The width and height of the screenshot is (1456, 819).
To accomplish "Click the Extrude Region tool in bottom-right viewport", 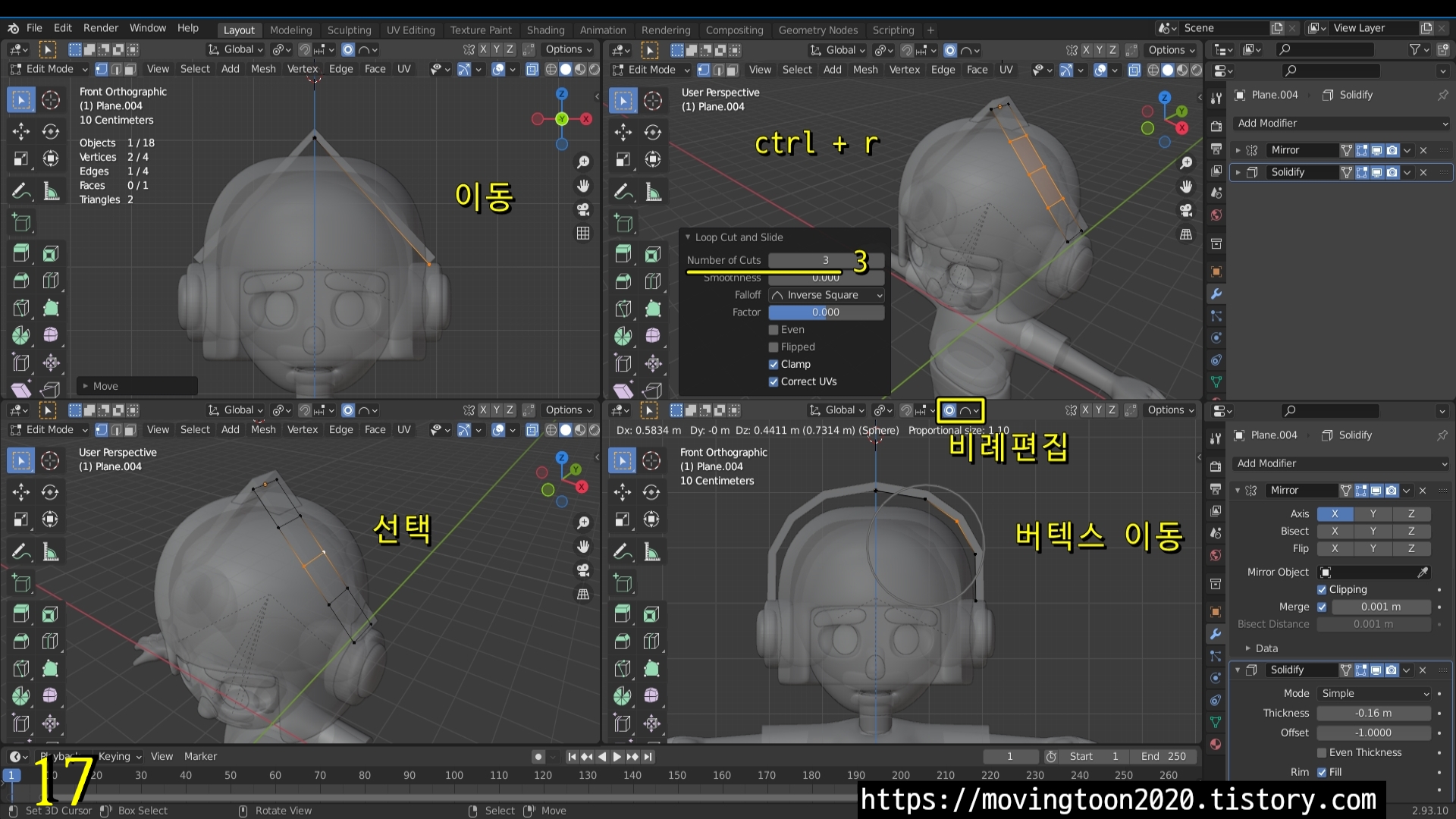I will click(x=622, y=613).
